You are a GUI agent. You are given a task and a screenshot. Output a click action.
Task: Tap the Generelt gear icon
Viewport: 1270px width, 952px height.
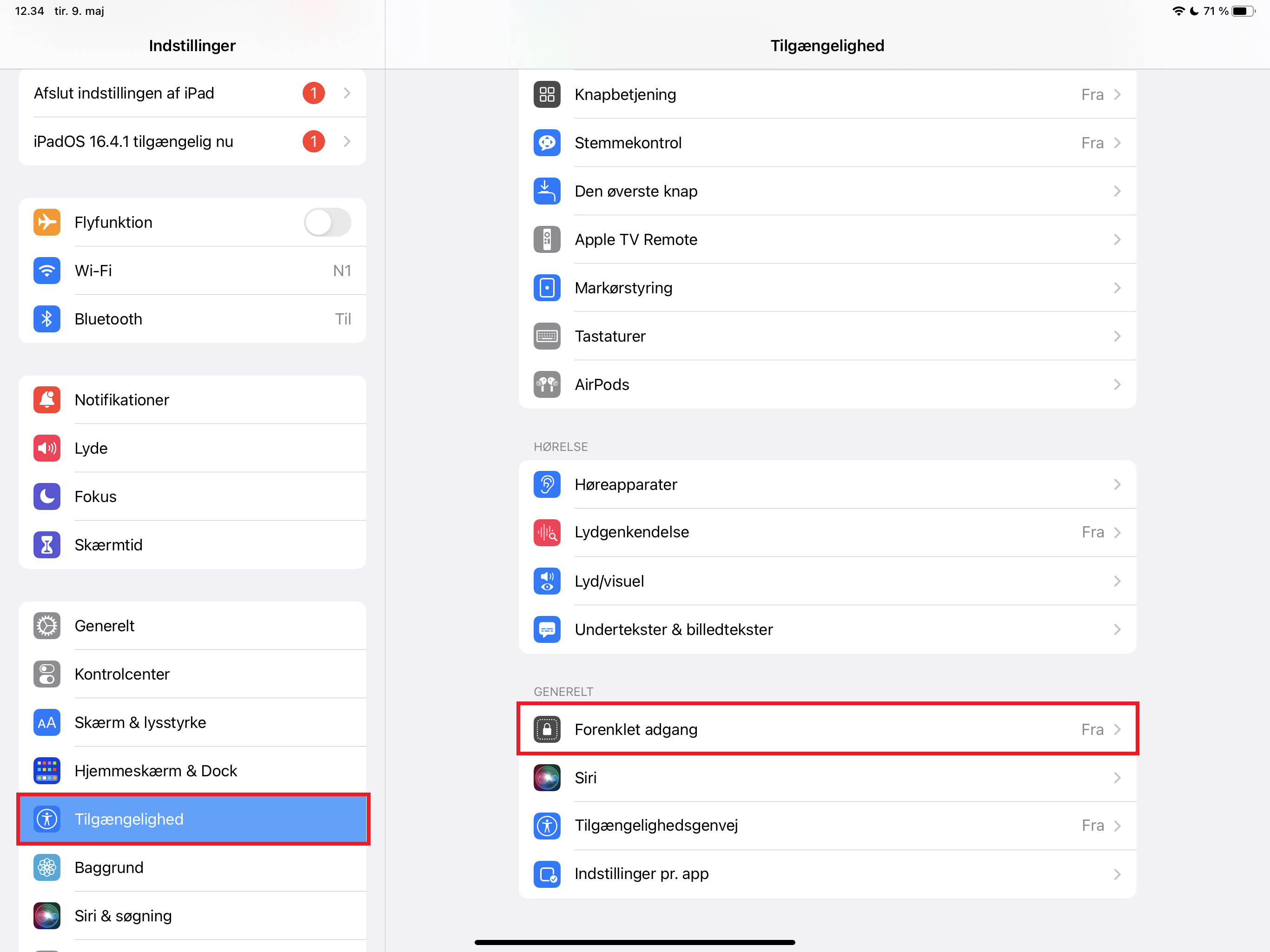pyautogui.click(x=46, y=625)
